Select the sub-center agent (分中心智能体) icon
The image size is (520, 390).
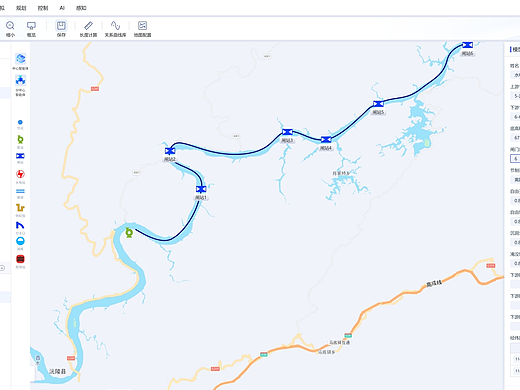coord(21,80)
